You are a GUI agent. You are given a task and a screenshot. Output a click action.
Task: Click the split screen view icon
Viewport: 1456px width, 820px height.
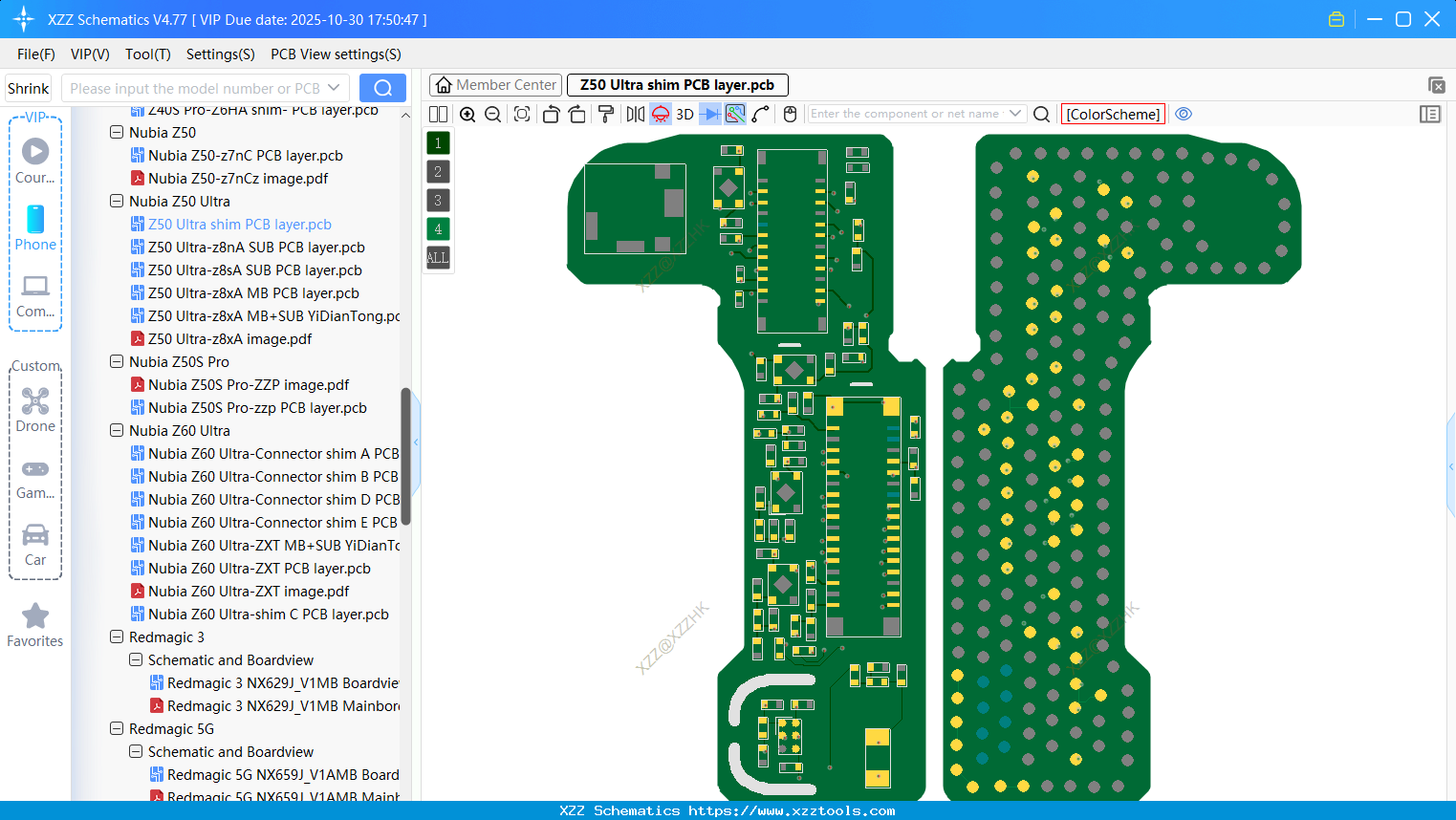[438, 114]
